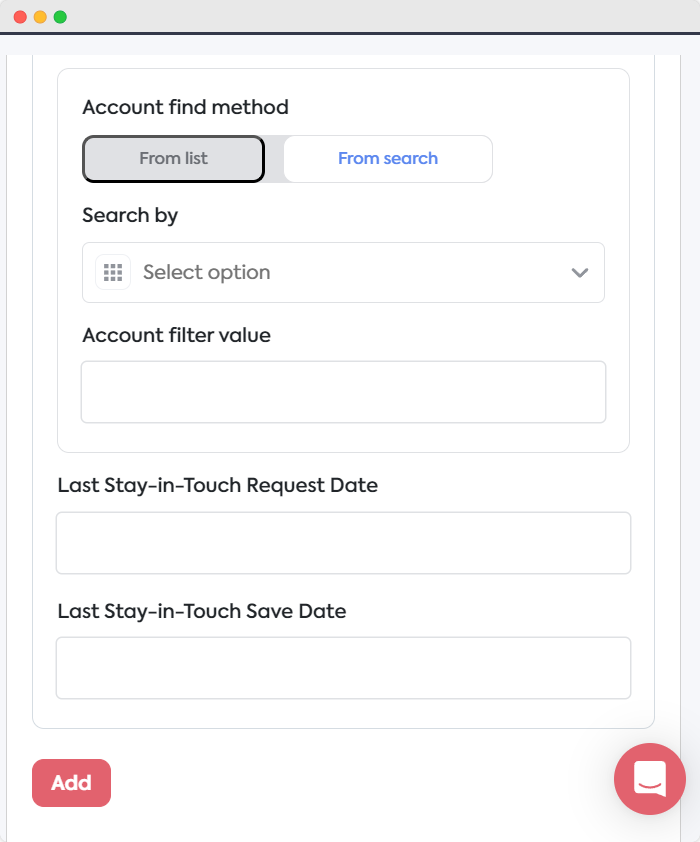Click inside the Account filter value field

(x=343, y=391)
